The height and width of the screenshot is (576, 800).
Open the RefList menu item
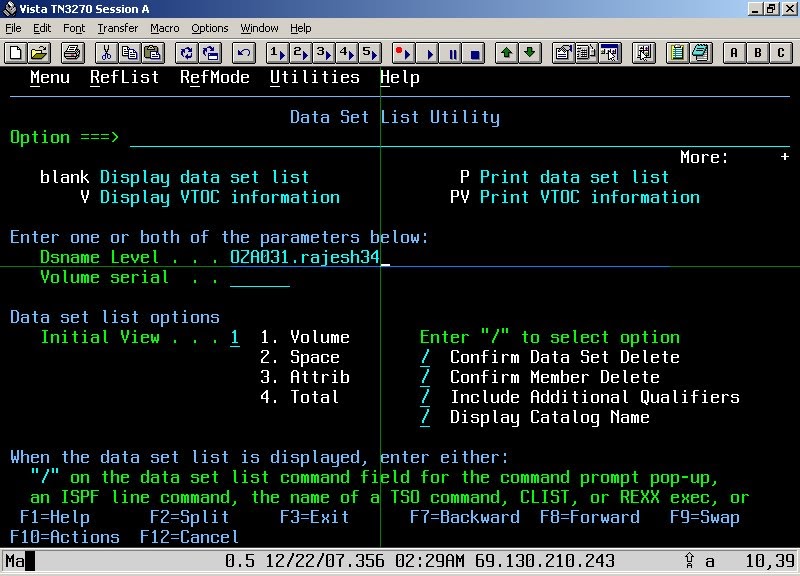click(x=124, y=77)
